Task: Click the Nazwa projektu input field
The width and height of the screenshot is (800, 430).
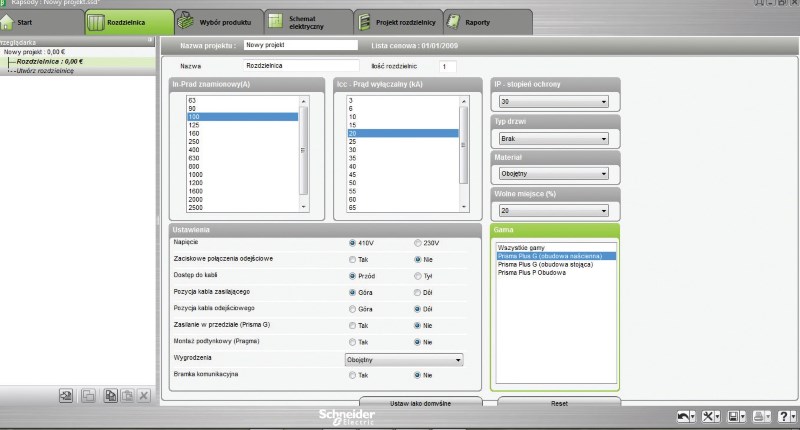Action: click(301, 45)
